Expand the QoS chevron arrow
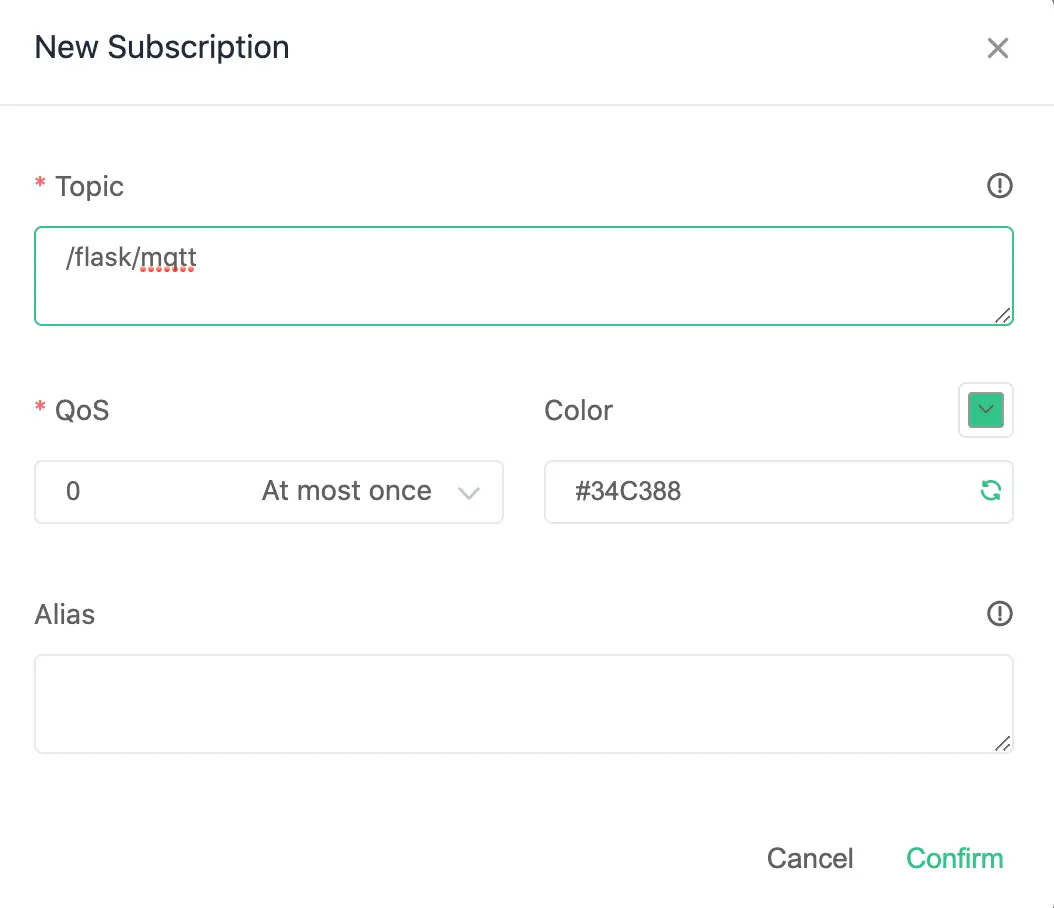Image resolution: width=1054 pixels, height=908 pixels. point(469,491)
